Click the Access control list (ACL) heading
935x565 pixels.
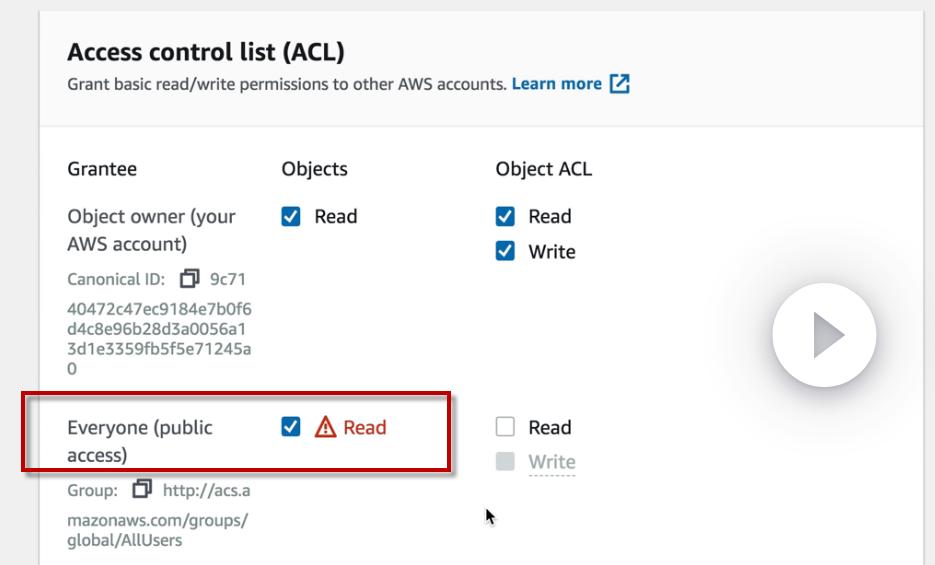click(205, 52)
